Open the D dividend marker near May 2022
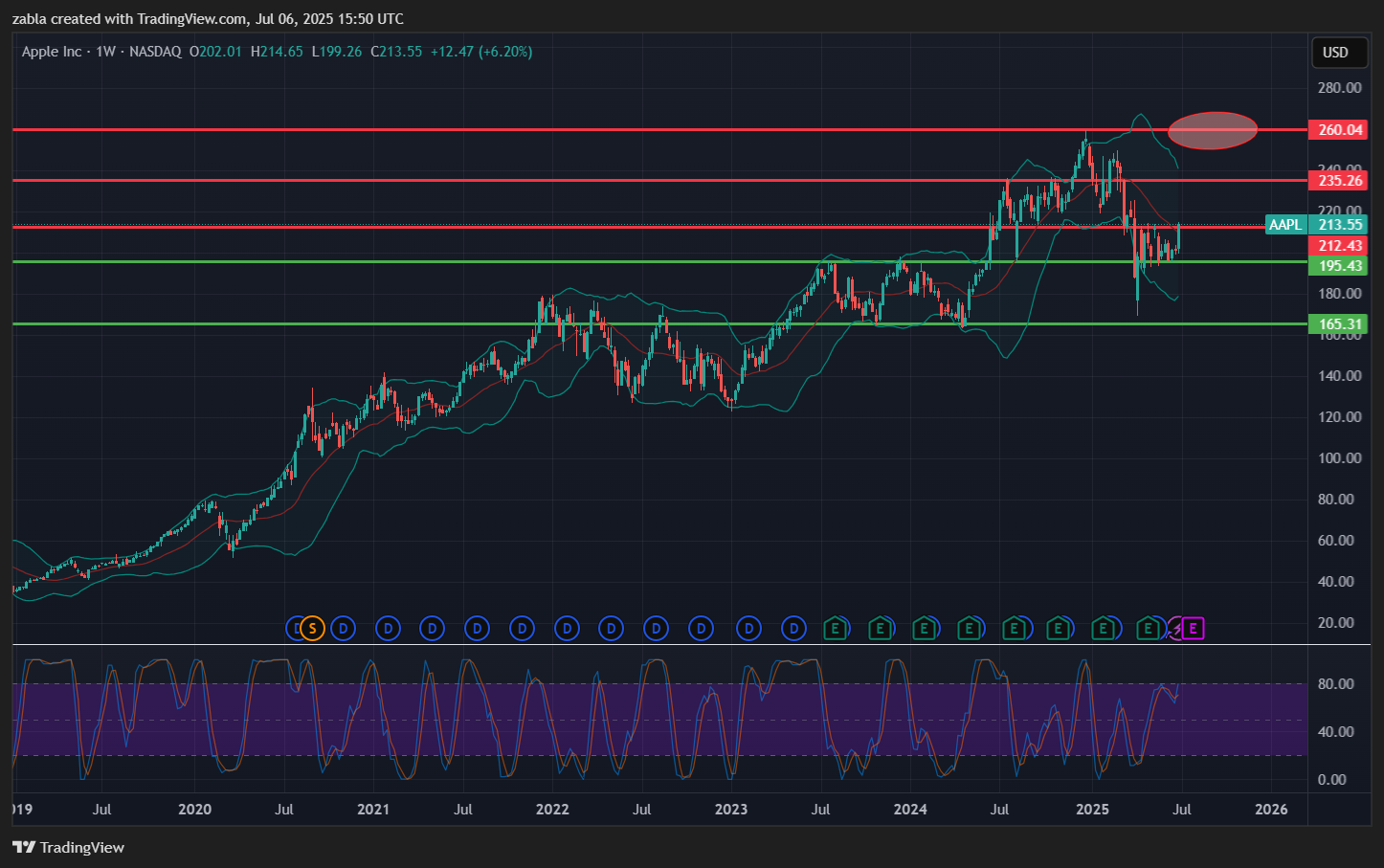This screenshot has height=868, width=1384. coord(611,629)
